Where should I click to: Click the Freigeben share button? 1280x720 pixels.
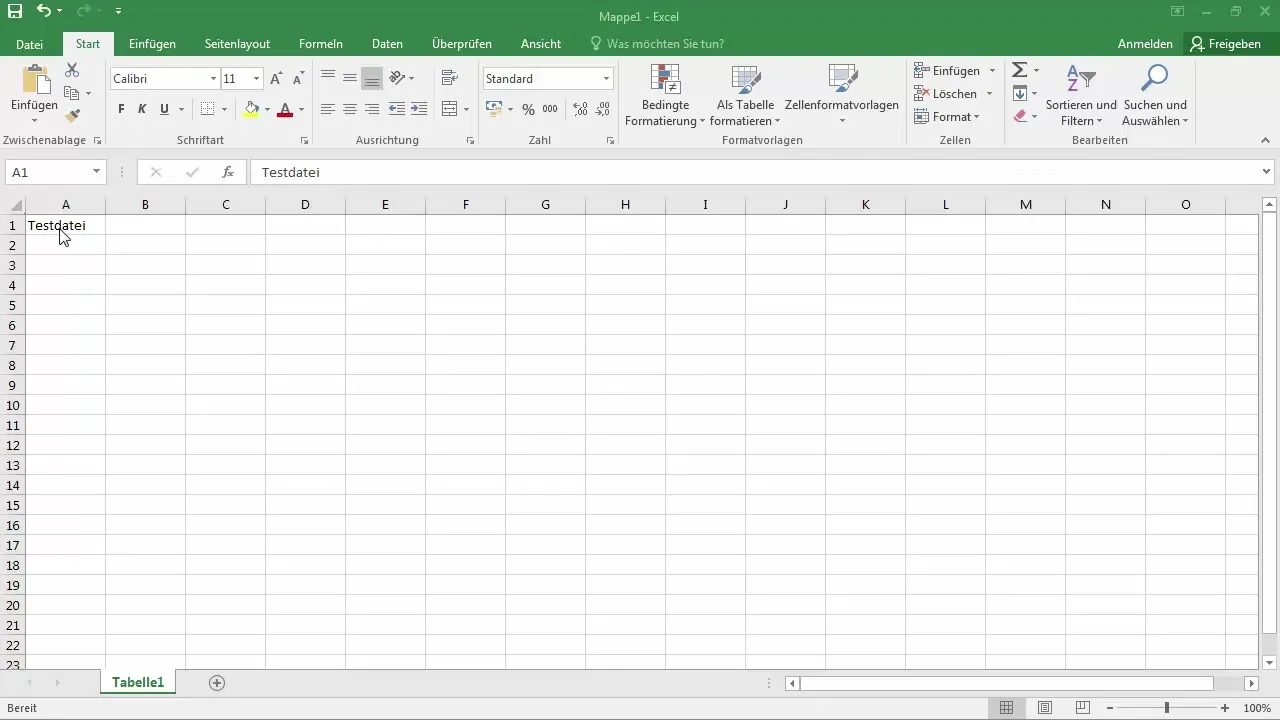tap(1225, 44)
